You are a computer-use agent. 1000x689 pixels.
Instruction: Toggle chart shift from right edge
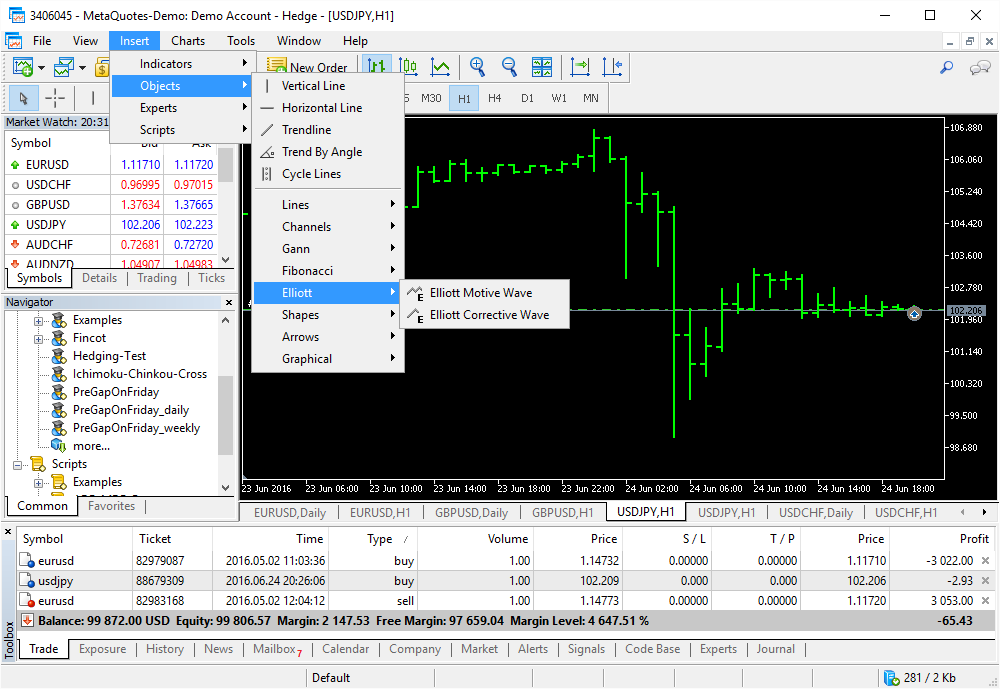click(x=612, y=67)
